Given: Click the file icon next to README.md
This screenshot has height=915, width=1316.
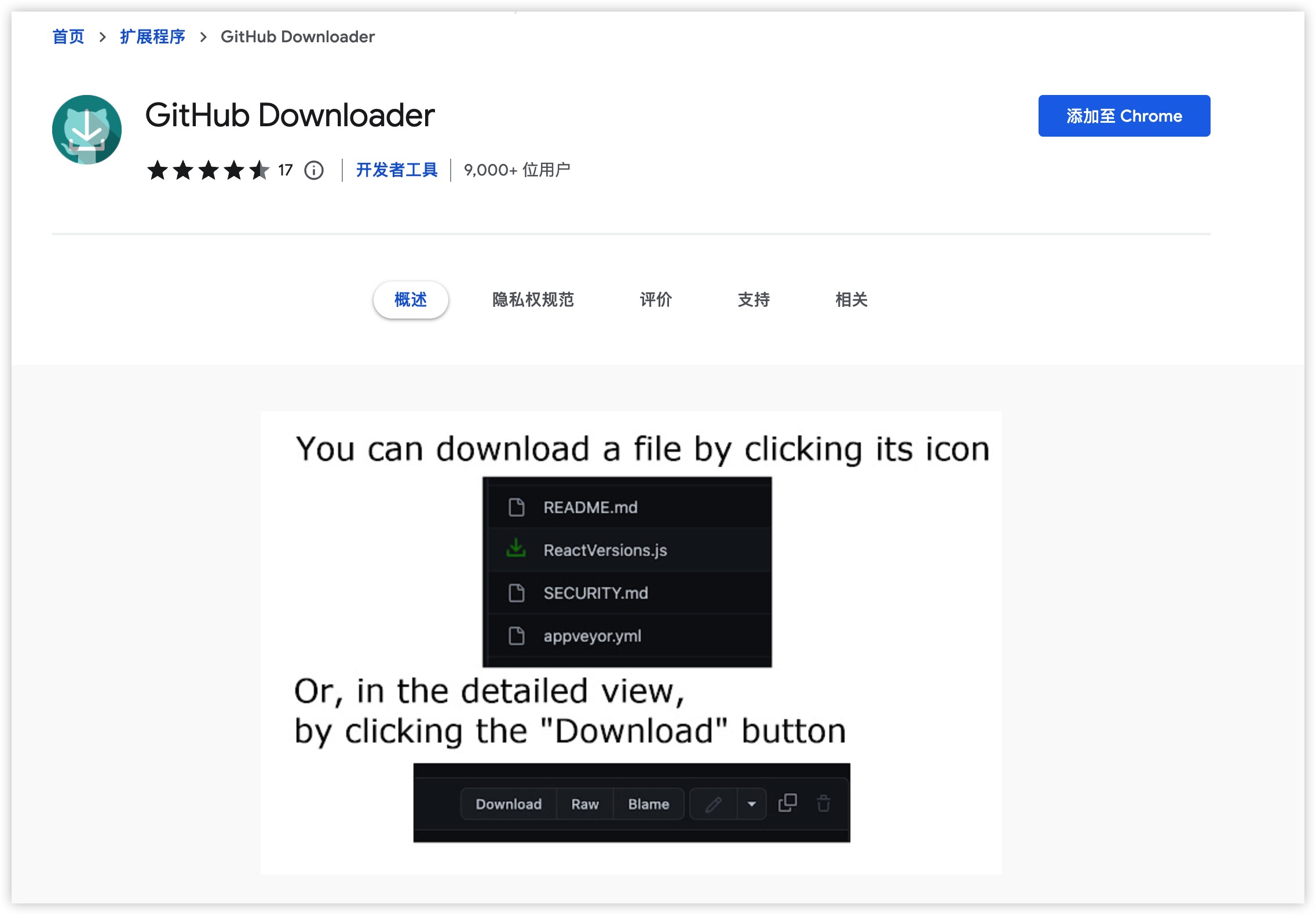Looking at the screenshot, I should [516, 507].
